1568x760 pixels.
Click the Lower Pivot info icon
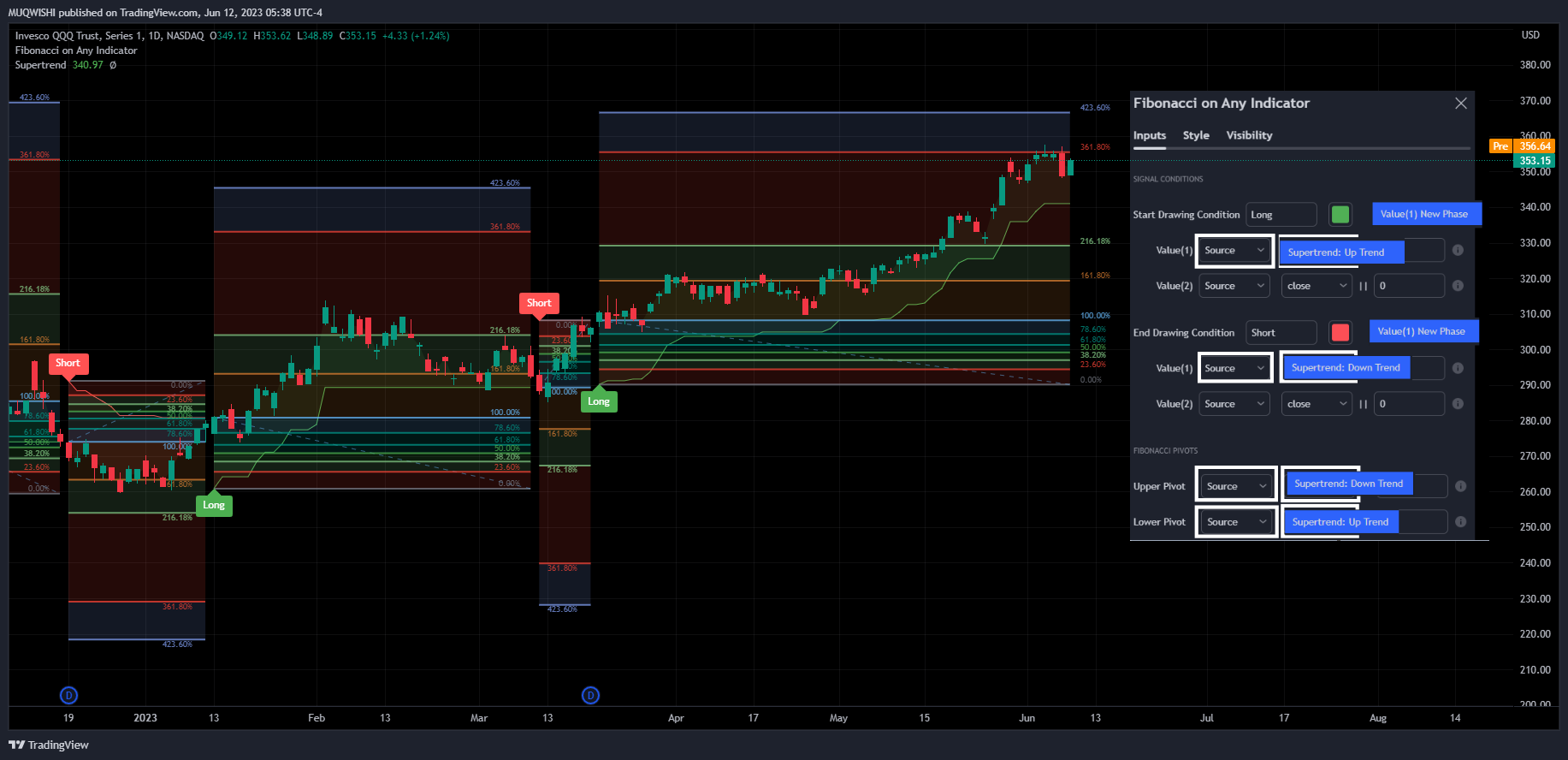click(1460, 522)
